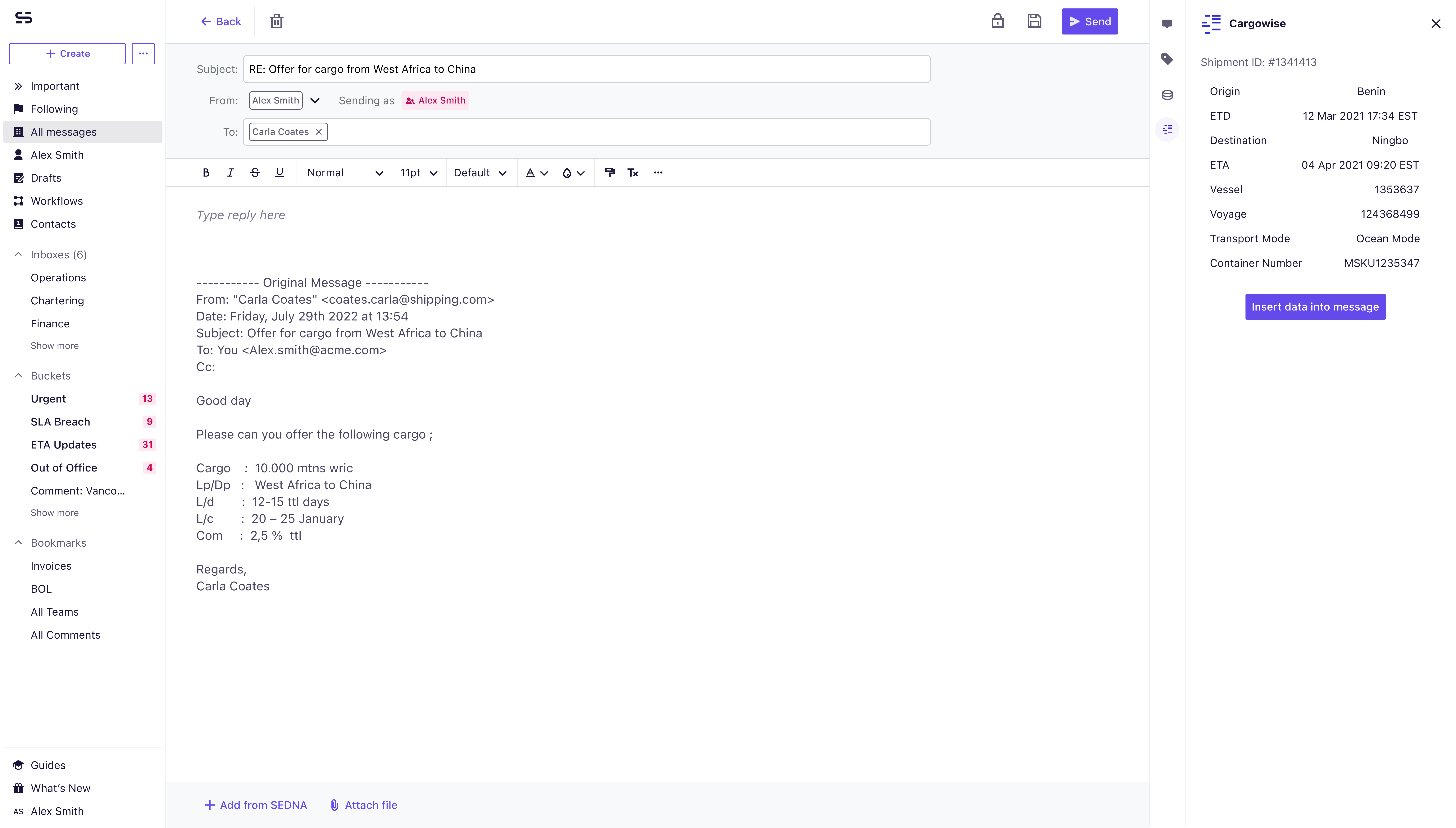
Task: Go back using Back link
Action: pos(221,22)
